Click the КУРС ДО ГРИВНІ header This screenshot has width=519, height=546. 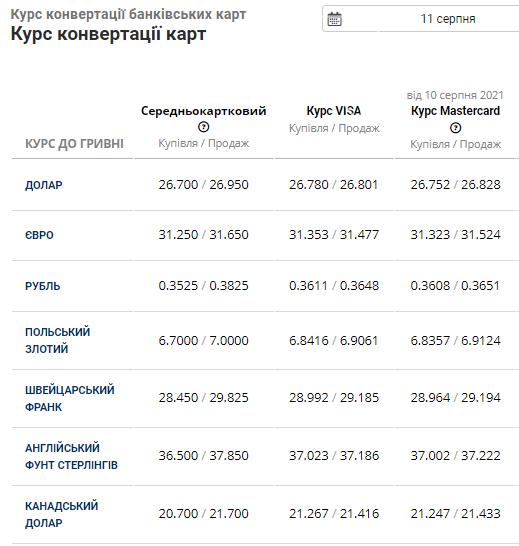[x=74, y=143]
